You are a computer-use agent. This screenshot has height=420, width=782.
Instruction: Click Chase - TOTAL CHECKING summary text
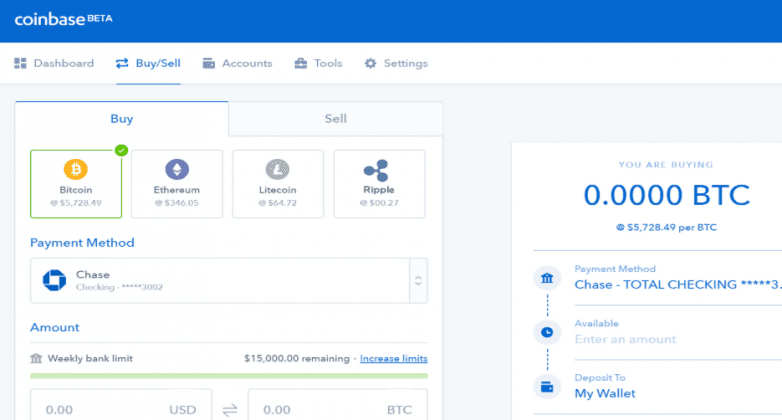pyautogui.click(x=678, y=285)
